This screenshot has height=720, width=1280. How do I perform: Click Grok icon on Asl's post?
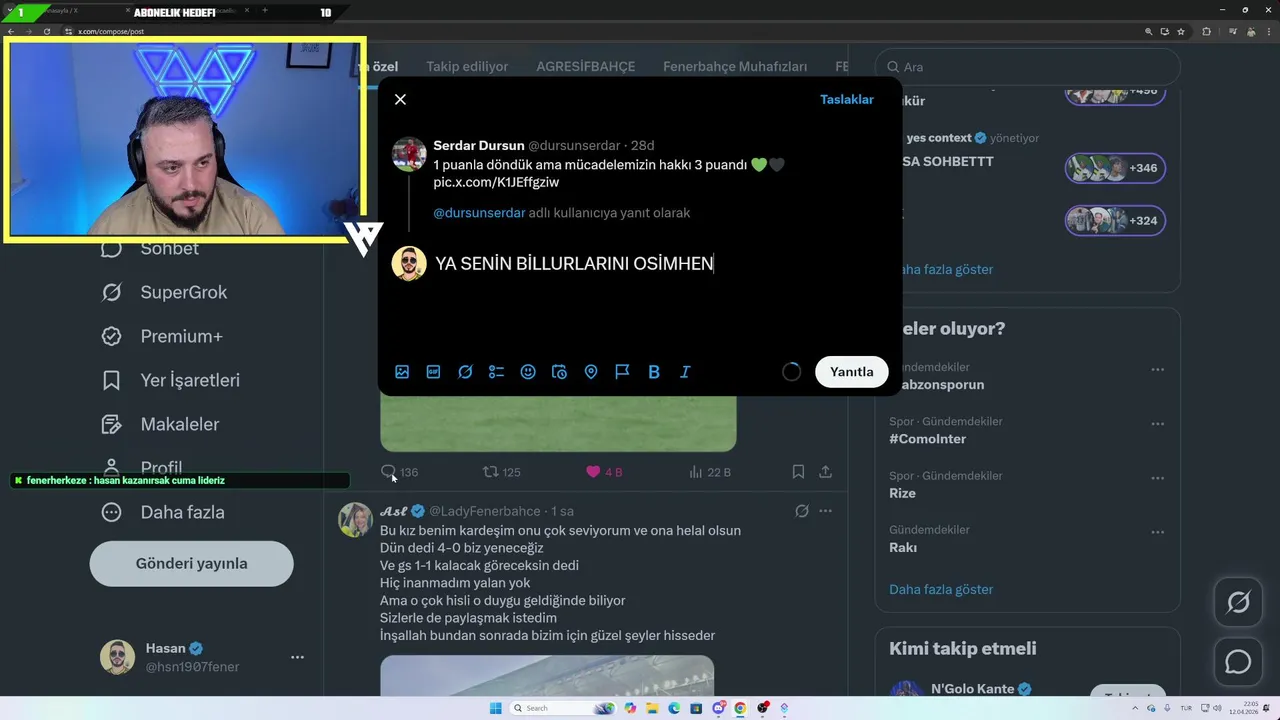(x=801, y=511)
